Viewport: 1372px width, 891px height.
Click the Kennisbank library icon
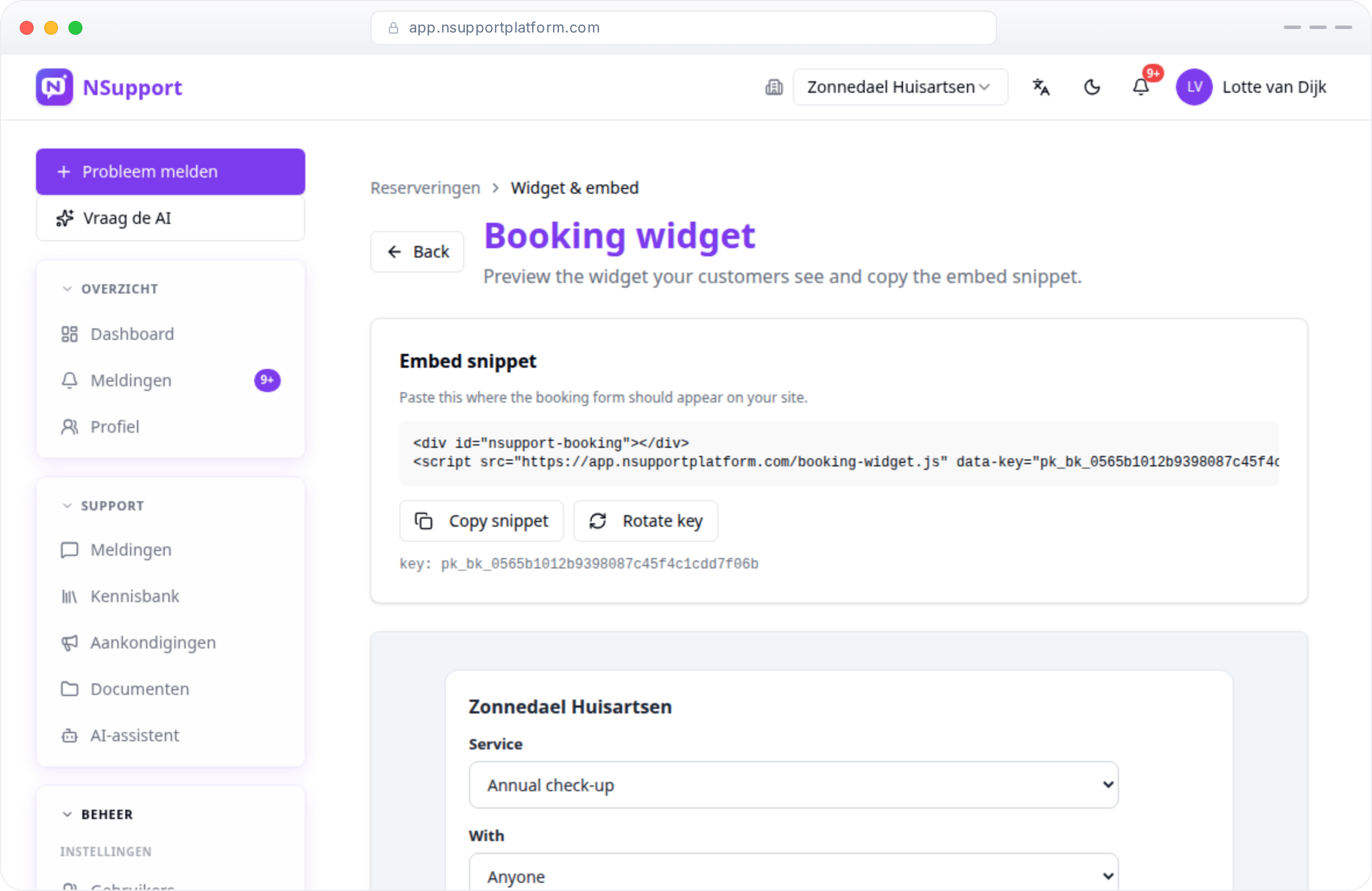click(70, 596)
